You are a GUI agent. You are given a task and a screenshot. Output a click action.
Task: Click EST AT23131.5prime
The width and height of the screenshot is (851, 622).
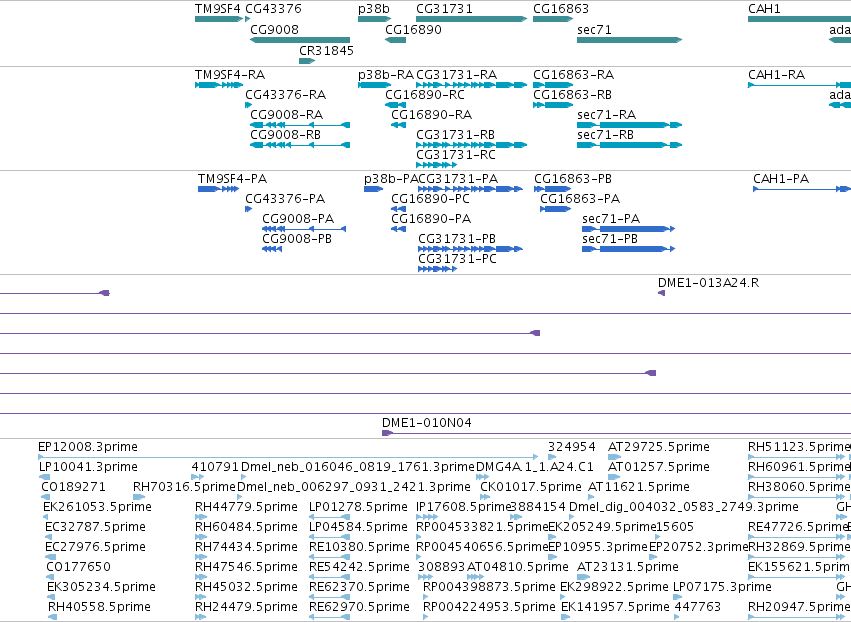(627, 567)
